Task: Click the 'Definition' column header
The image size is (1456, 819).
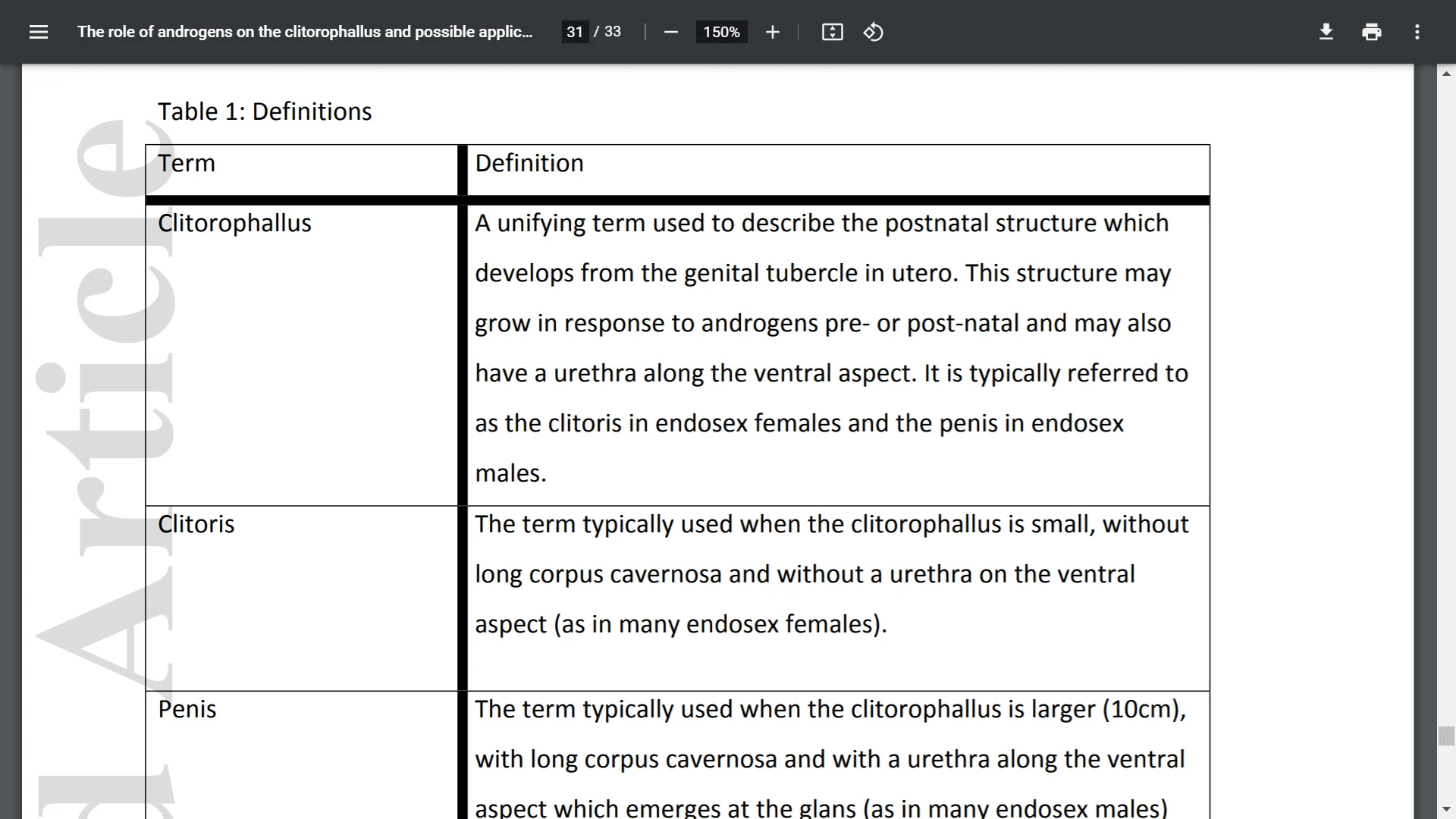Action: 529,163
